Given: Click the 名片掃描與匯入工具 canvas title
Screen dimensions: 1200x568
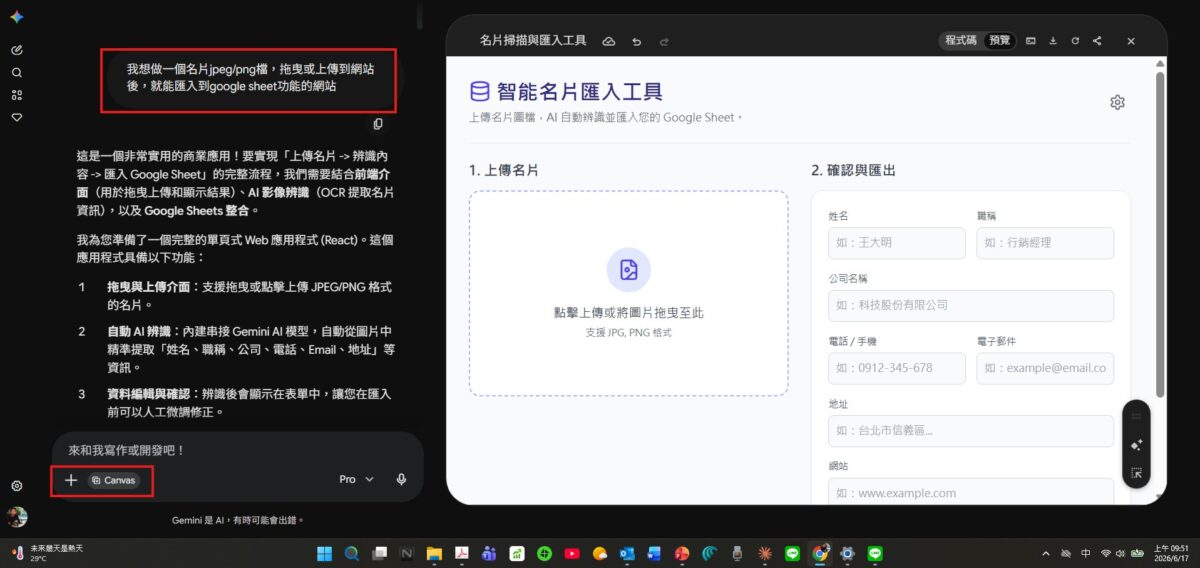Looking at the screenshot, I should [x=533, y=41].
